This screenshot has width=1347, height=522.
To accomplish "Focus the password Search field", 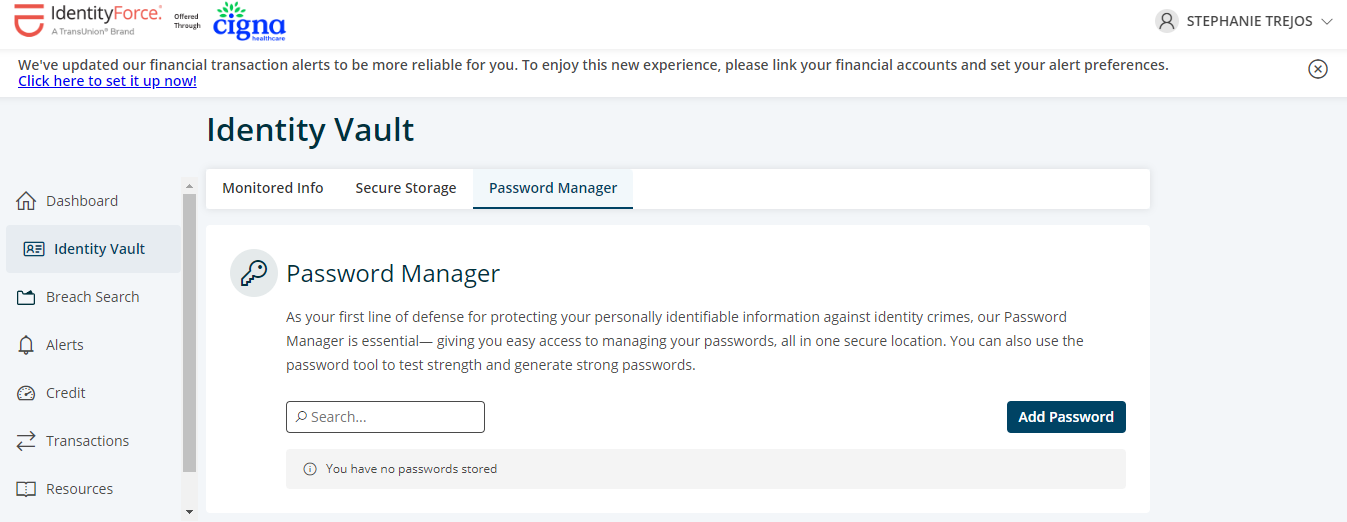I will (385, 417).
